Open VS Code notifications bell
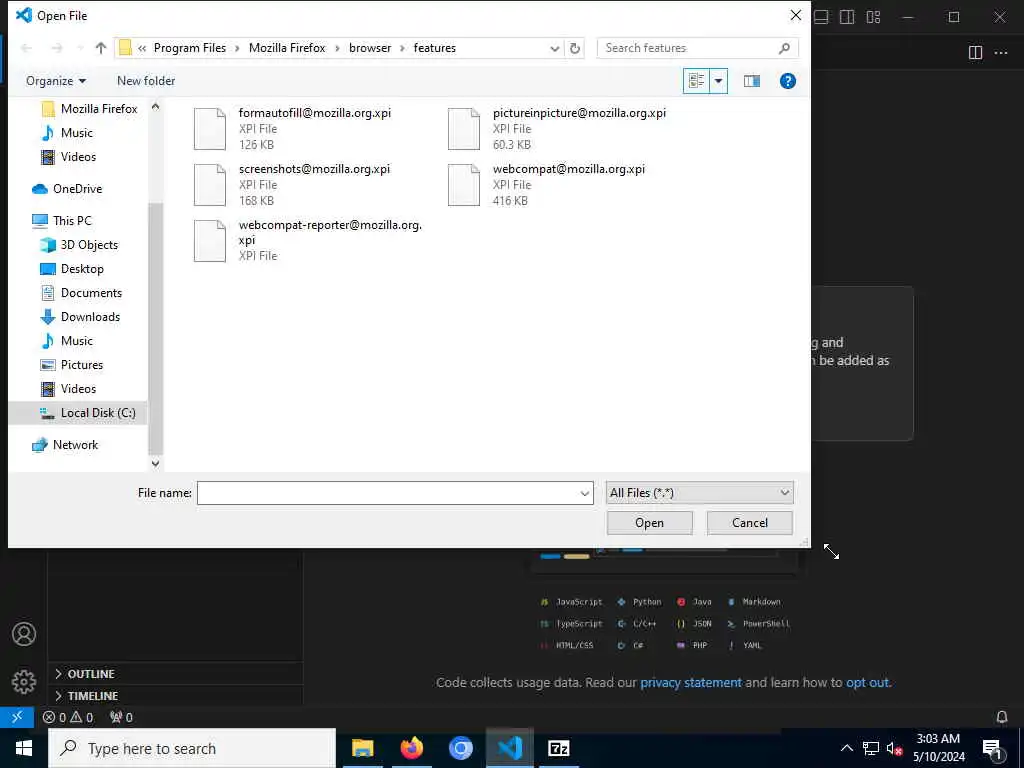Viewport: 1024px width, 768px height. [1002, 717]
